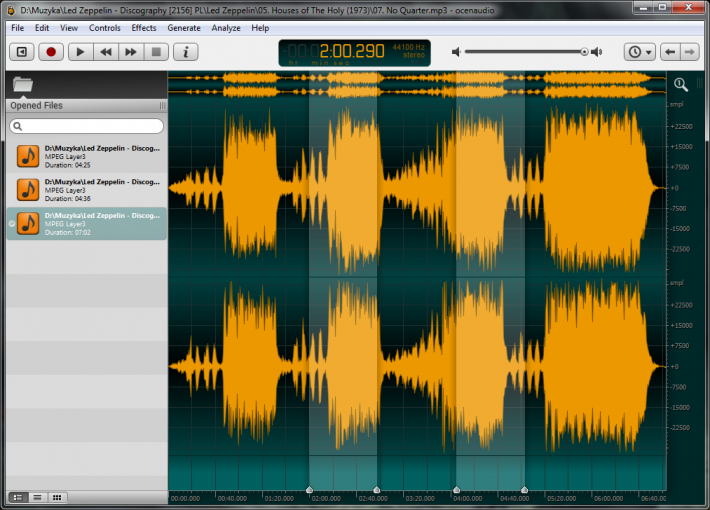Image resolution: width=710 pixels, height=510 pixels.
Task: Click the 01:20.000 timeline label
Action: click(x=279, y=499)
